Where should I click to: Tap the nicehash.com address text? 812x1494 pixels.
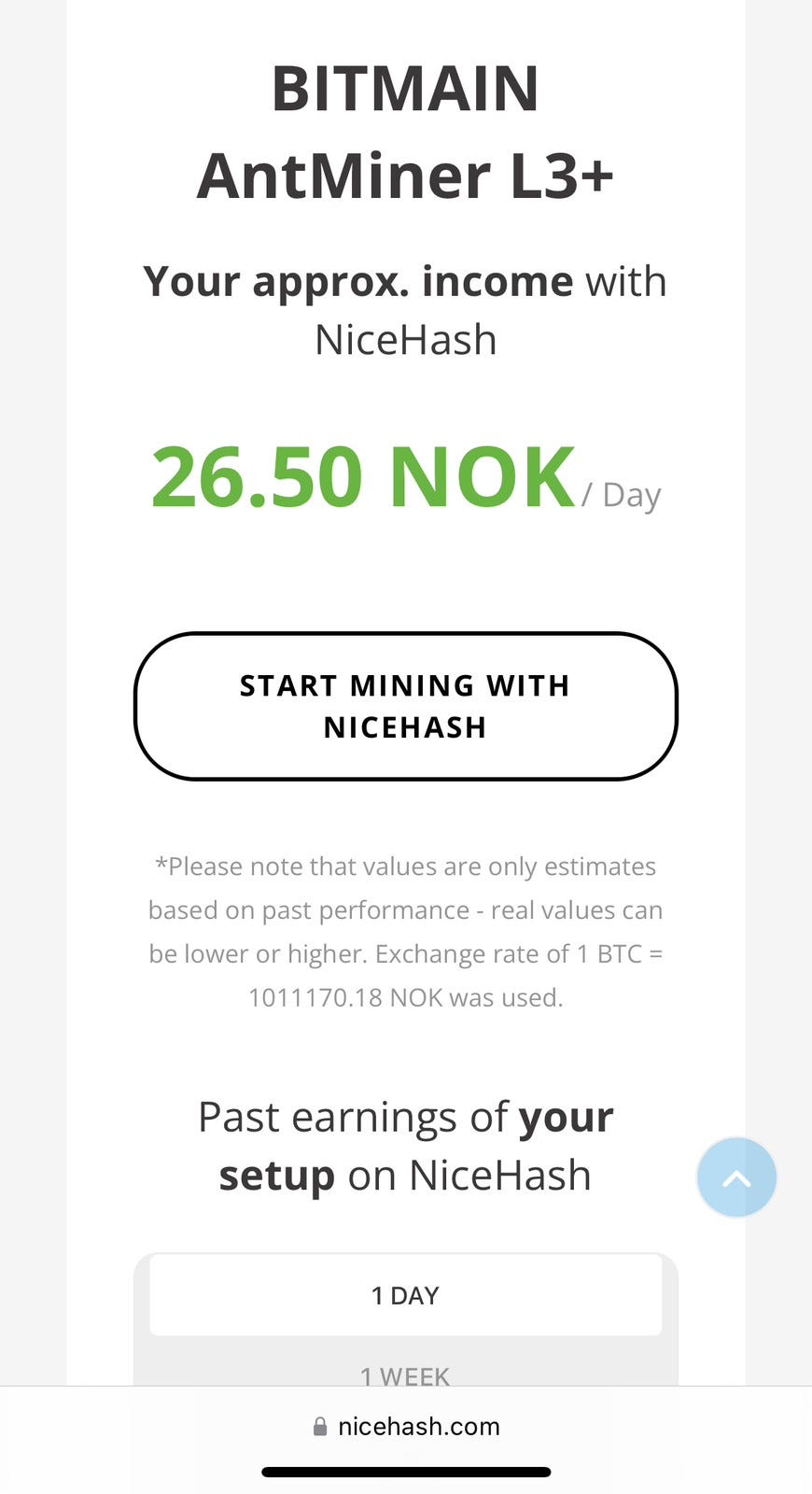point(419,1427)
